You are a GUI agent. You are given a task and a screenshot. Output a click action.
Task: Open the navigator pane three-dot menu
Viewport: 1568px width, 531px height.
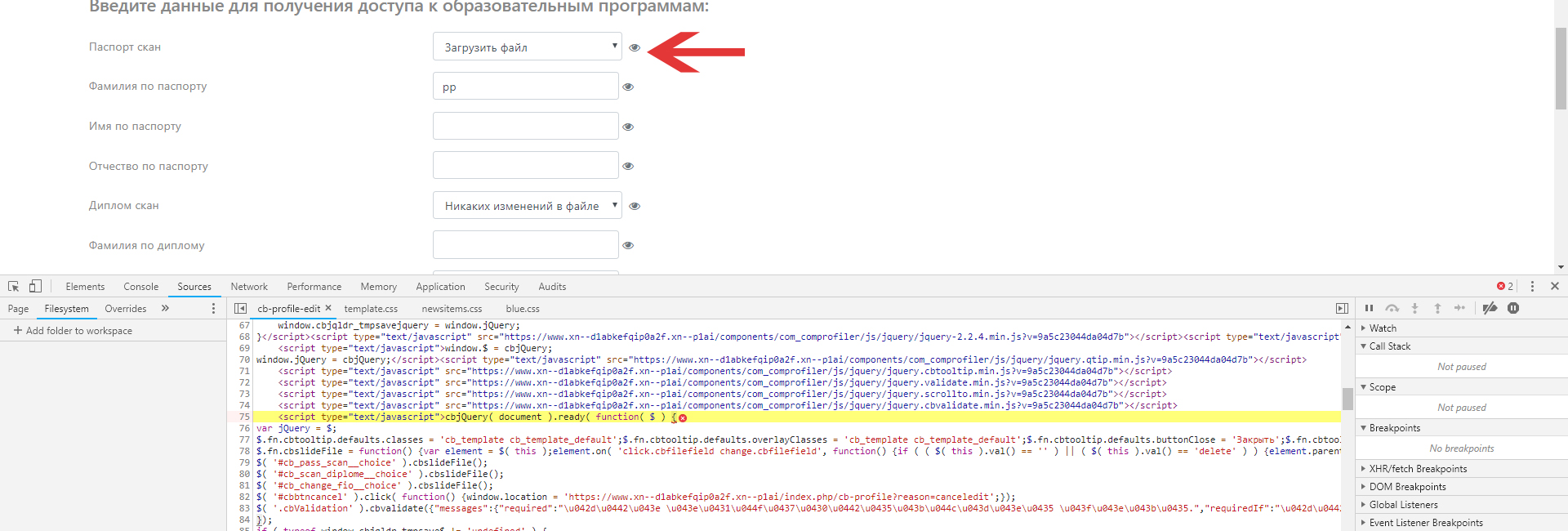(214, 309)
